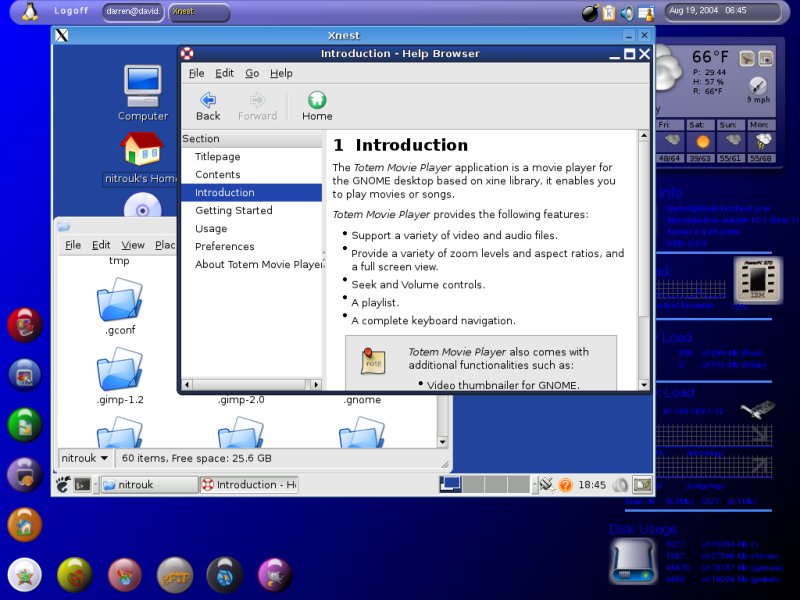Click the Introduction - Help taskbar button
800x600 pixels.
click(249, 485)
